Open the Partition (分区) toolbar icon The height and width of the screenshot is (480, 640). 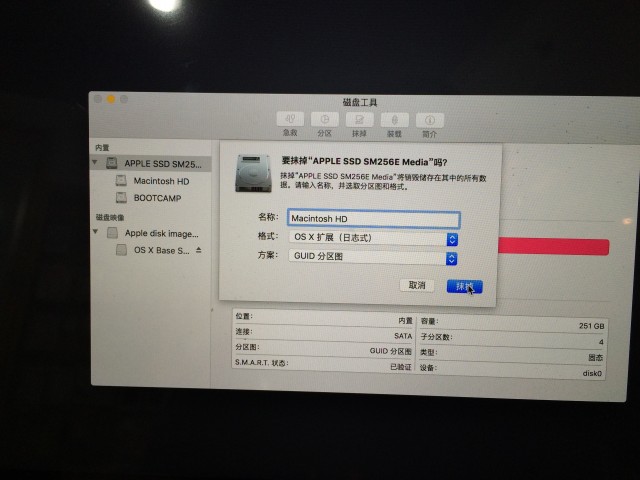pos(324,120)
